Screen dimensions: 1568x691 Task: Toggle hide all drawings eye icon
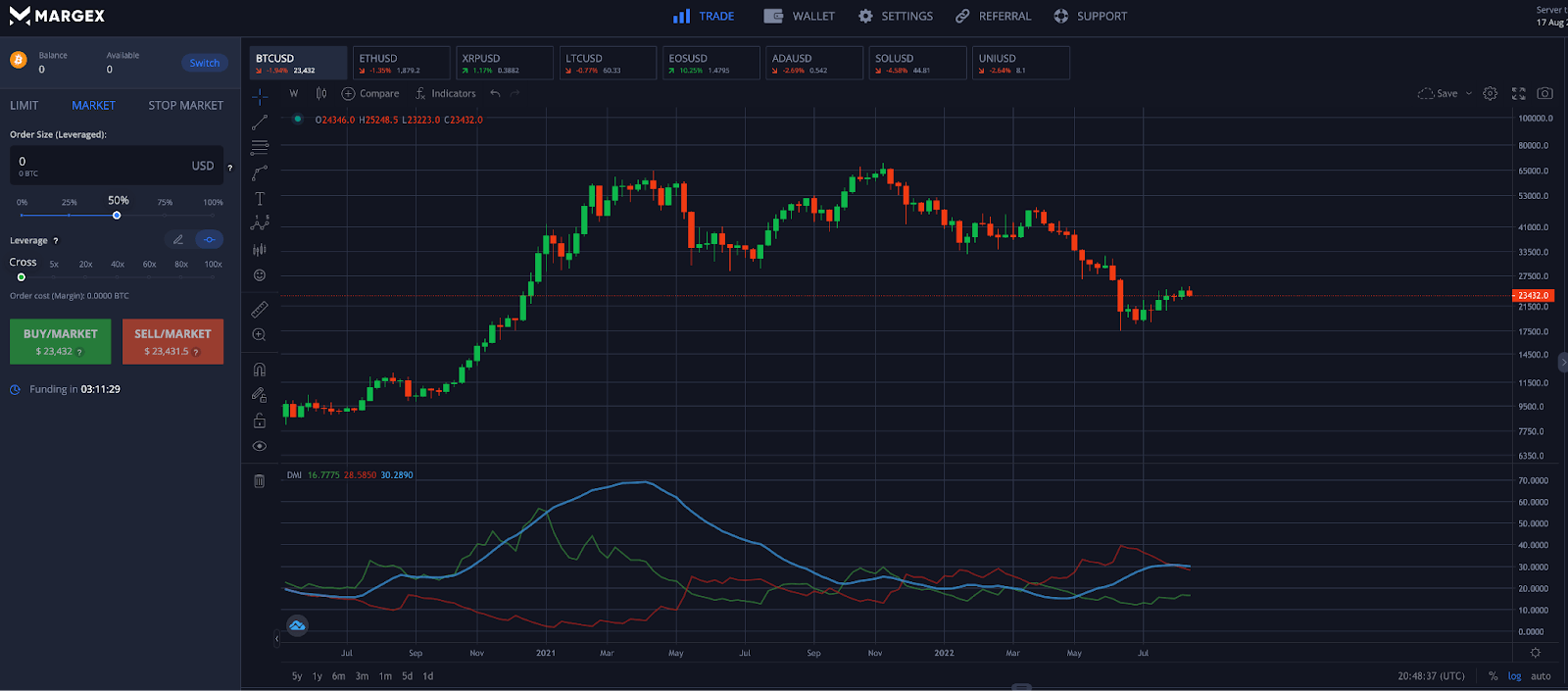click(x=260, y=446)
